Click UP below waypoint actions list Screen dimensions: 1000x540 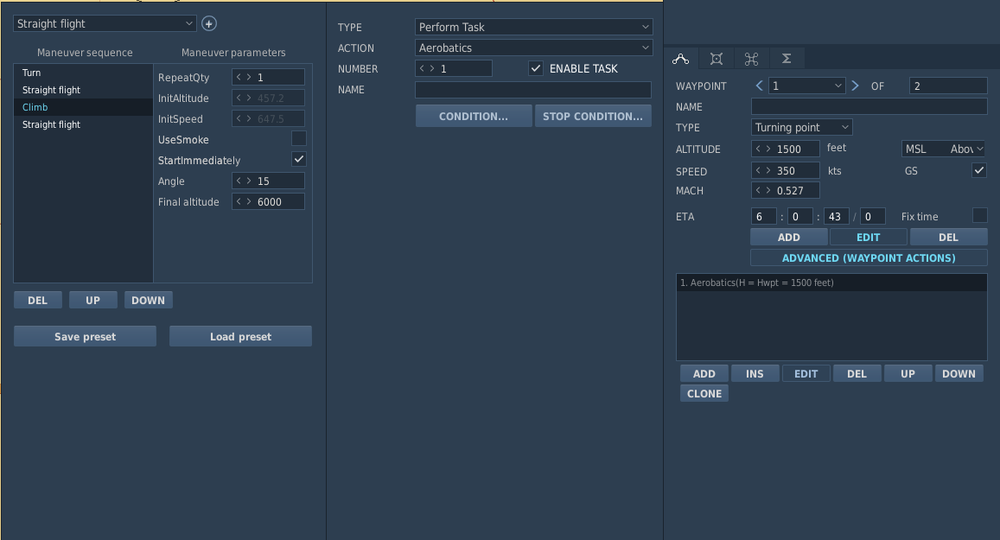[908, 374]
